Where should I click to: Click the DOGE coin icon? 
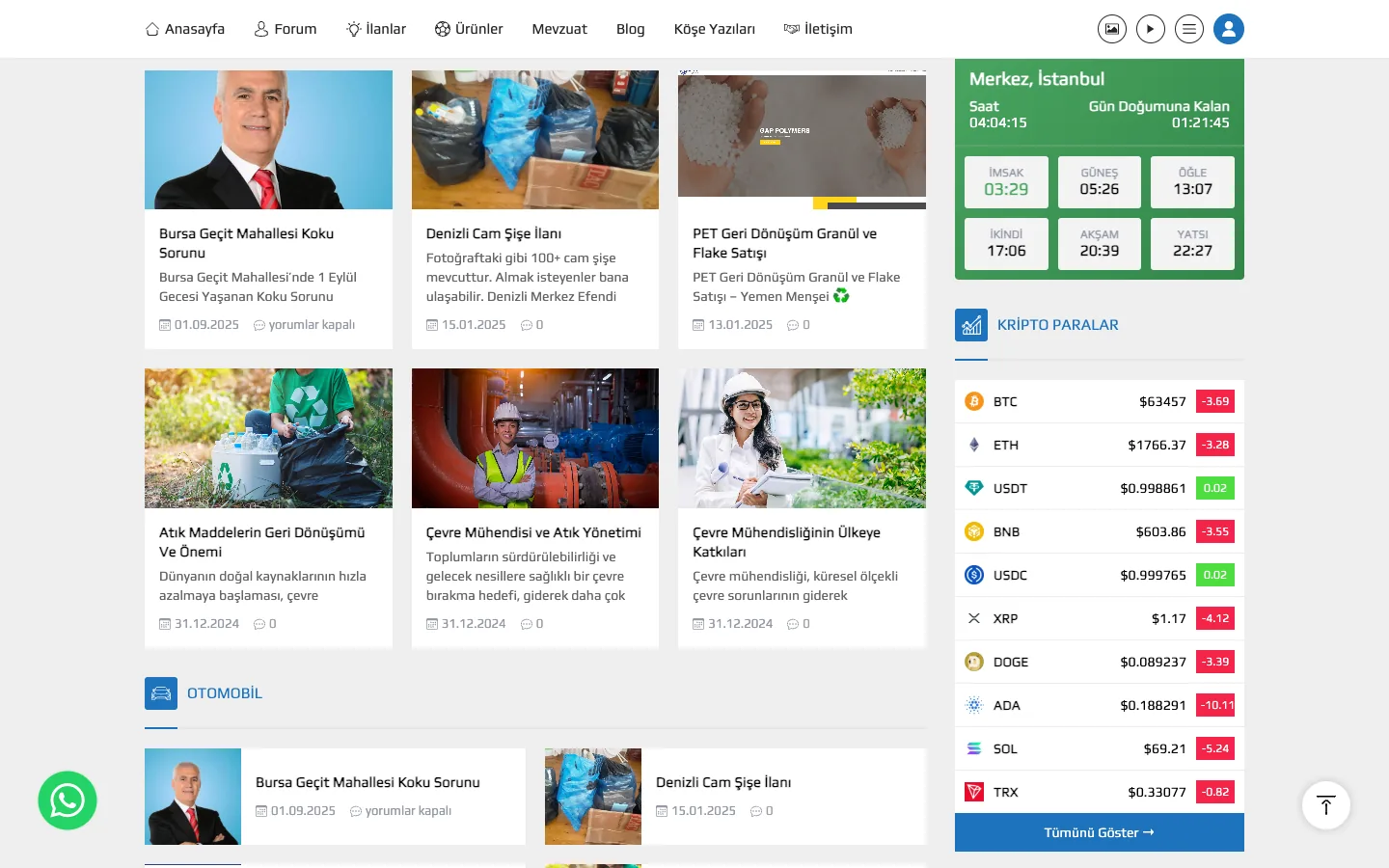point(974,662)
